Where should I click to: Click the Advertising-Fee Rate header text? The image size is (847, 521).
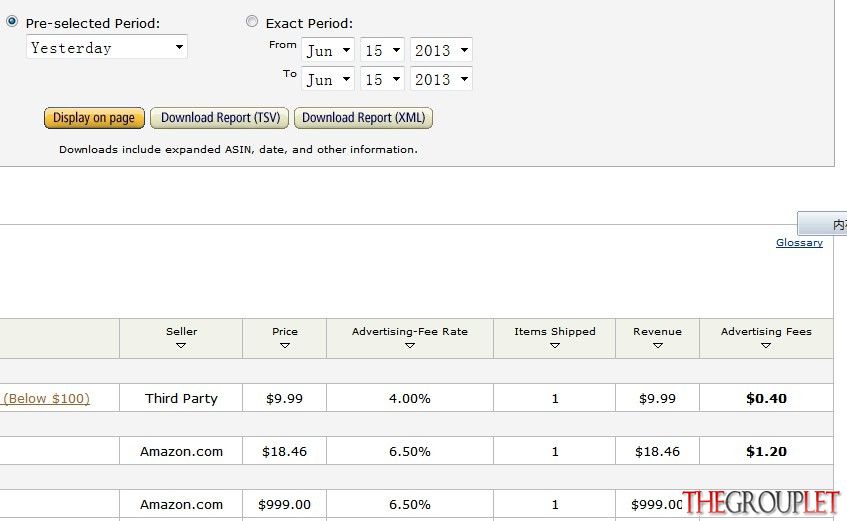click(x=409, y=331)
